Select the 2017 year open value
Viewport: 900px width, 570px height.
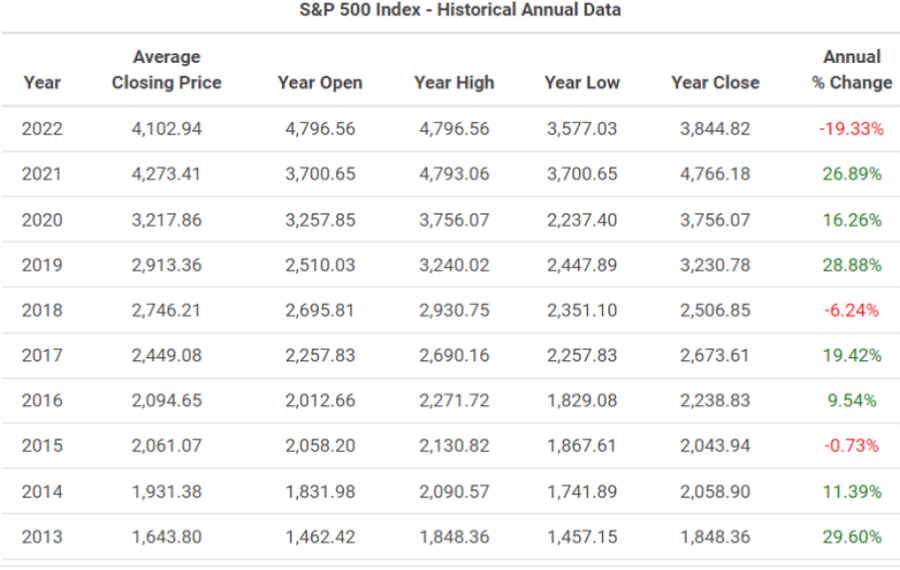pyautogui.click(x=320, y=355)
